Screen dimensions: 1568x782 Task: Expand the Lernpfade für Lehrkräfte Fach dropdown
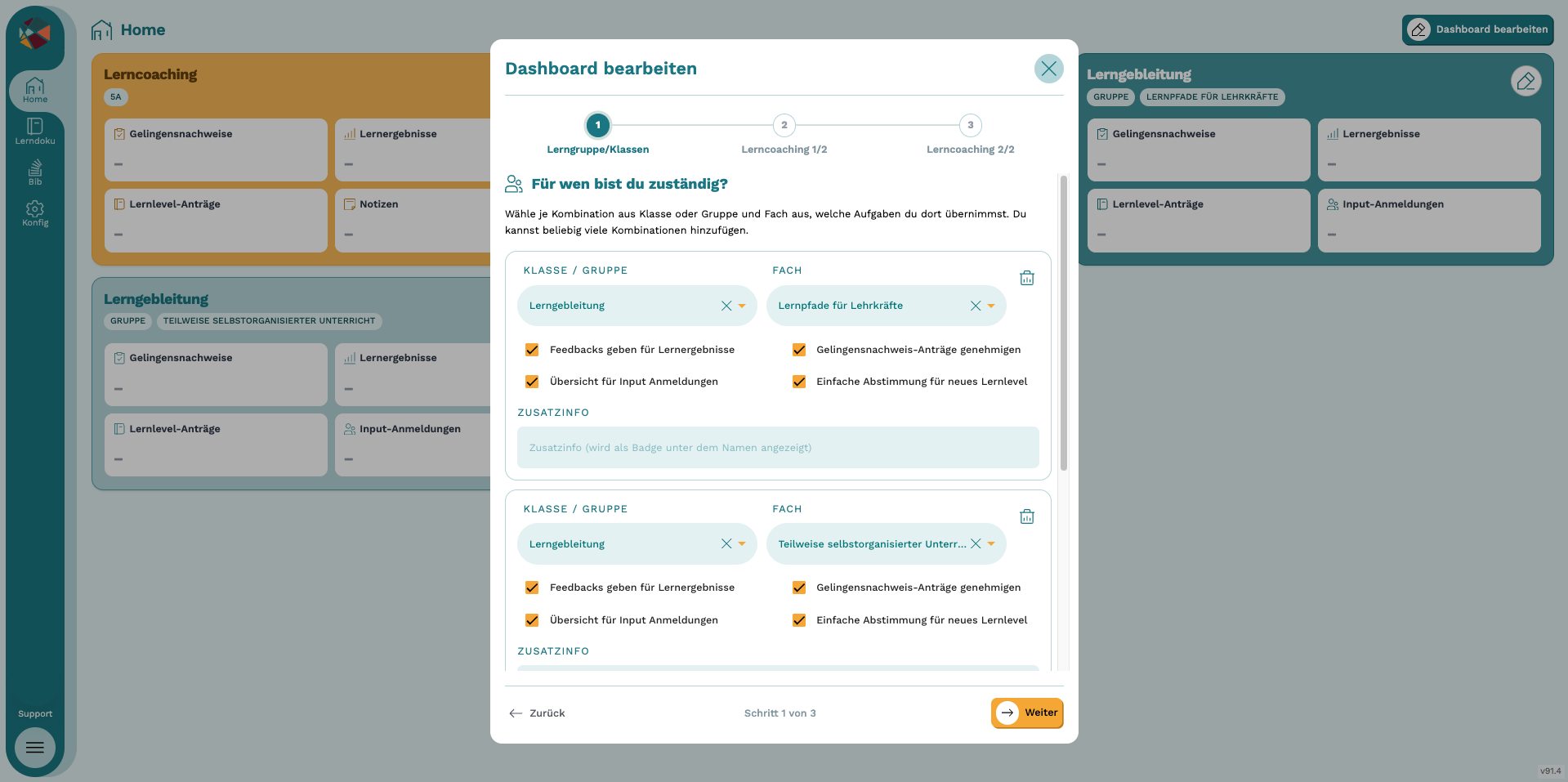pos(991,306)
